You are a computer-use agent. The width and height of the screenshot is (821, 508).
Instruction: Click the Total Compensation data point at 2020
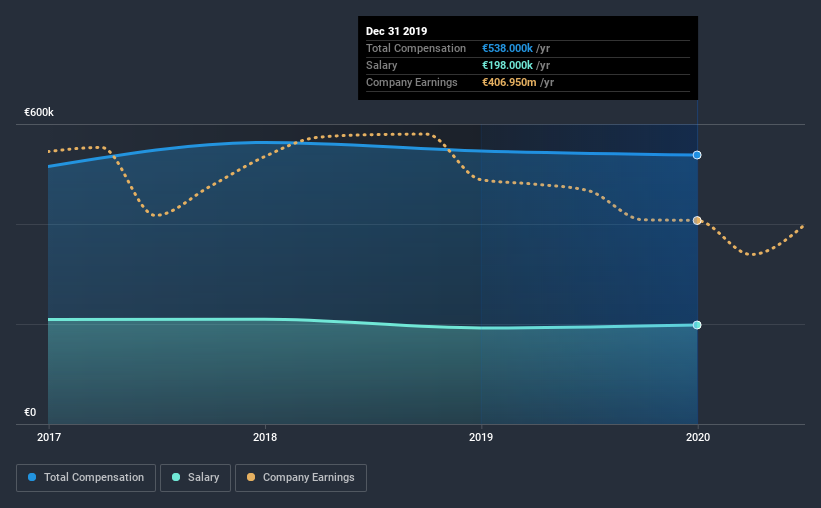(697, 155)
